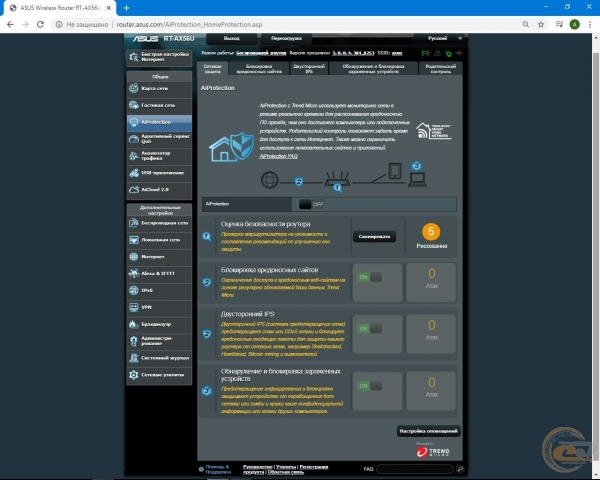600x480 pixels.
Task: Open the Chrome profile avatar
Action: [574, 24]
